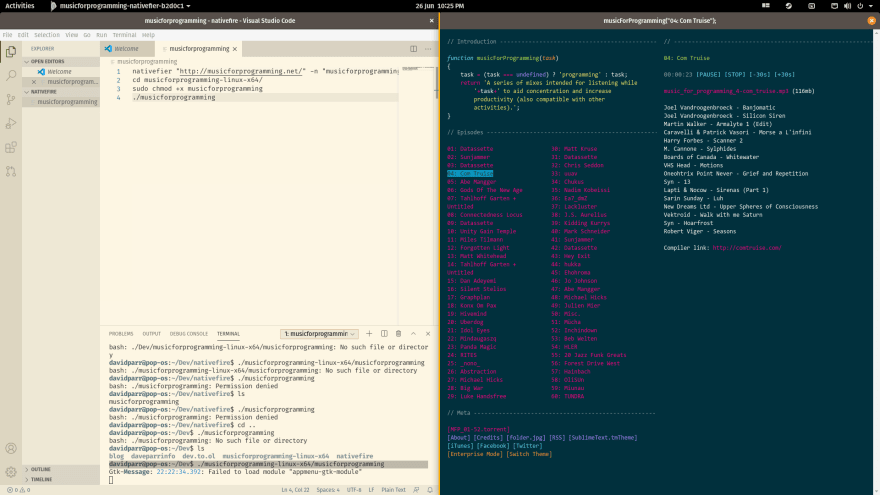
Task: Open the tiling icon in top bar
Action: pos(766,6)
